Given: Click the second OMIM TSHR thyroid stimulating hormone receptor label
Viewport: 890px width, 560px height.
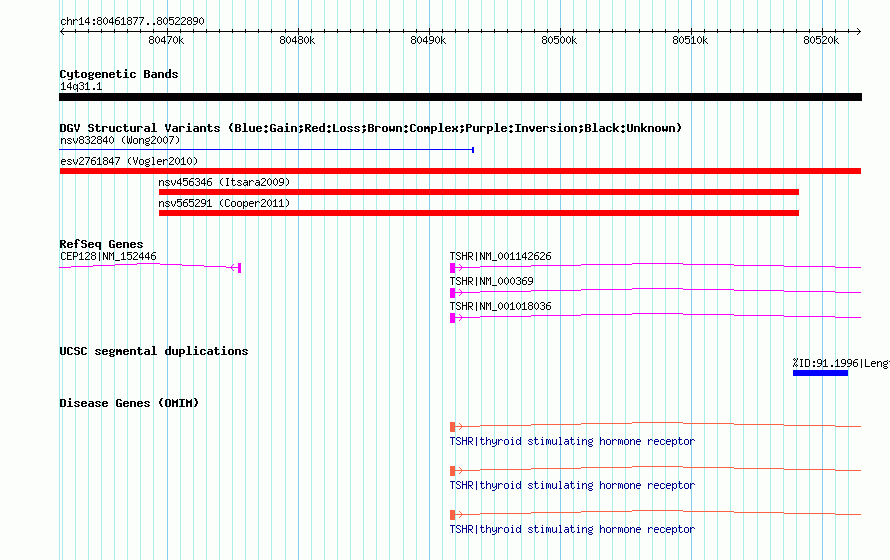Looking at the screenshot, I should tap(572, 486).
